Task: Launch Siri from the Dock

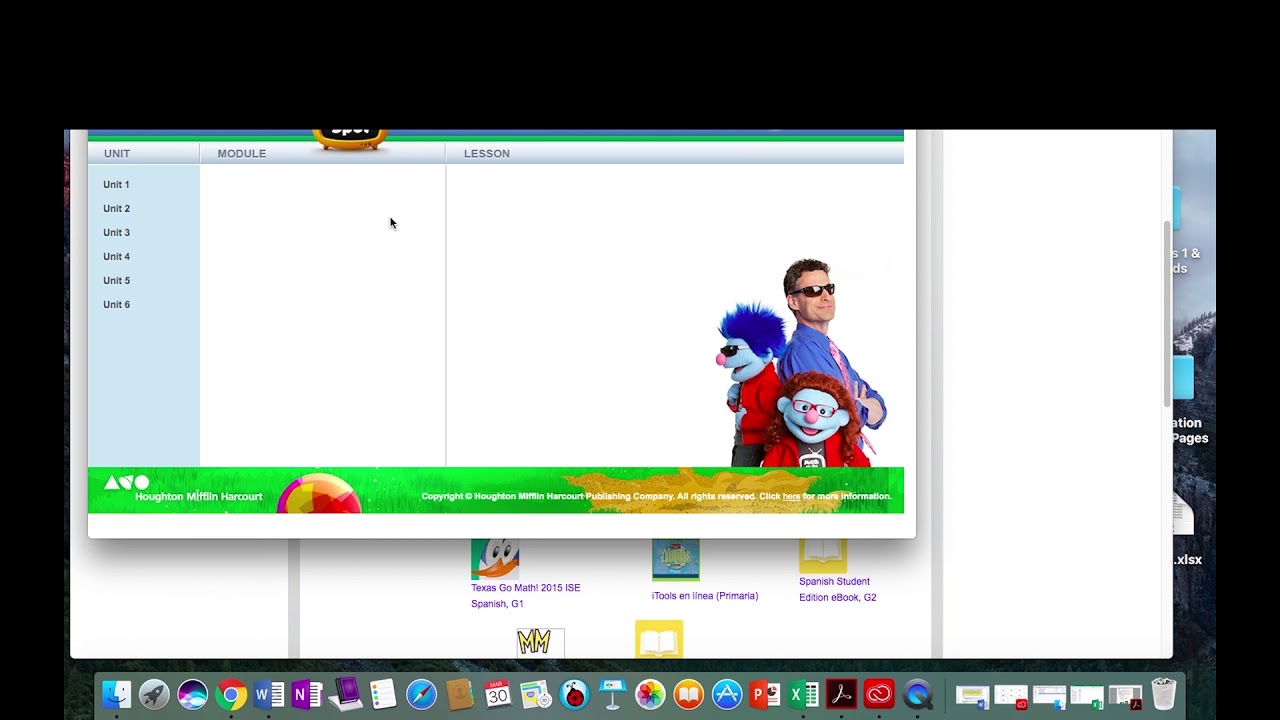Action: point(192,694)
